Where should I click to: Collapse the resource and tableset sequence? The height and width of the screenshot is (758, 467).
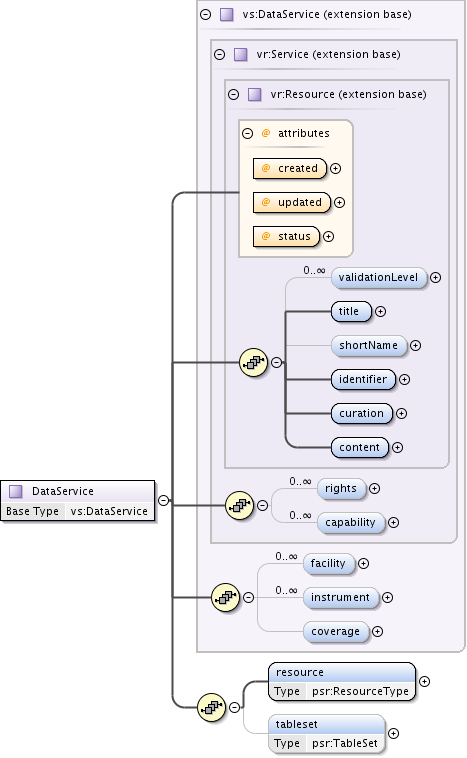click(x=234, y=707)
